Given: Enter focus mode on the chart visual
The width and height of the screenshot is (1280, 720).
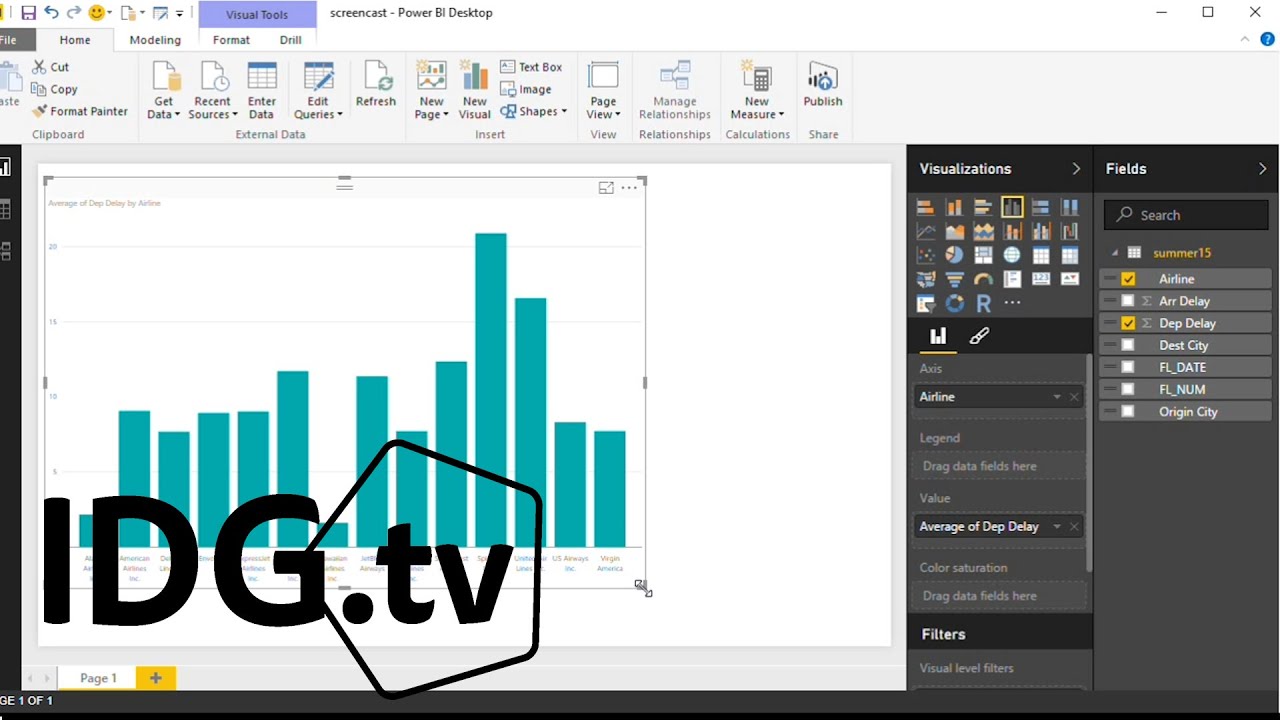Looking at the screenshot, I should [x=606, y=187].
